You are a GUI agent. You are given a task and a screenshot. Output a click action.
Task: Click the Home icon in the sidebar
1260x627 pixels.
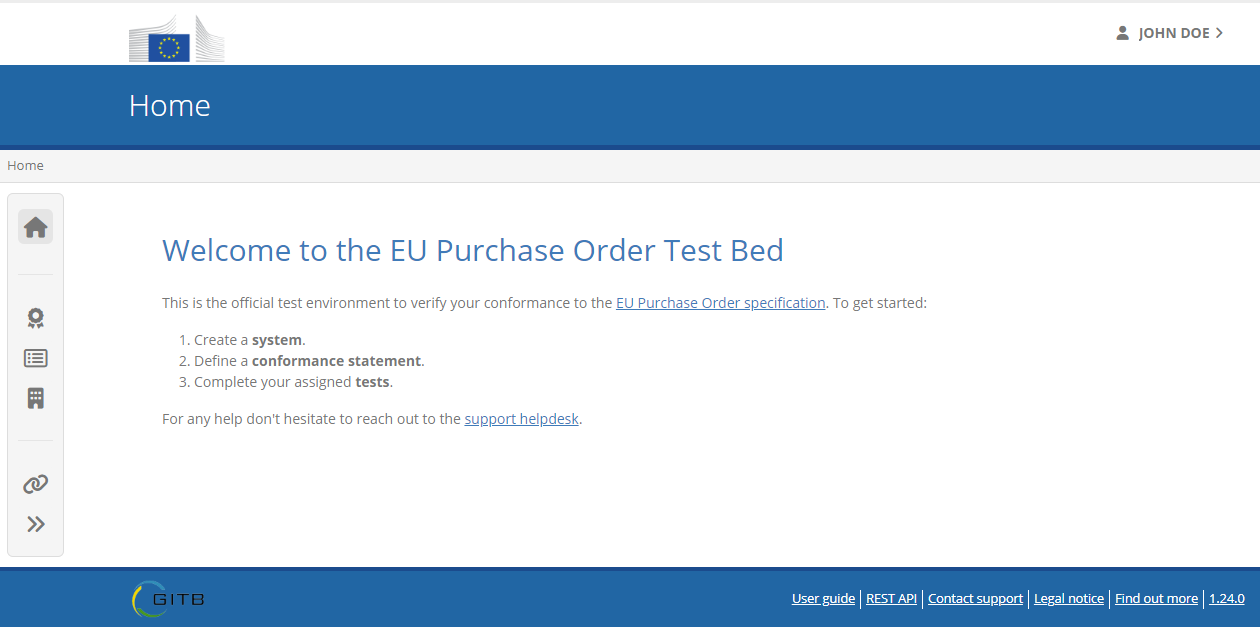[x=35, y=227]
